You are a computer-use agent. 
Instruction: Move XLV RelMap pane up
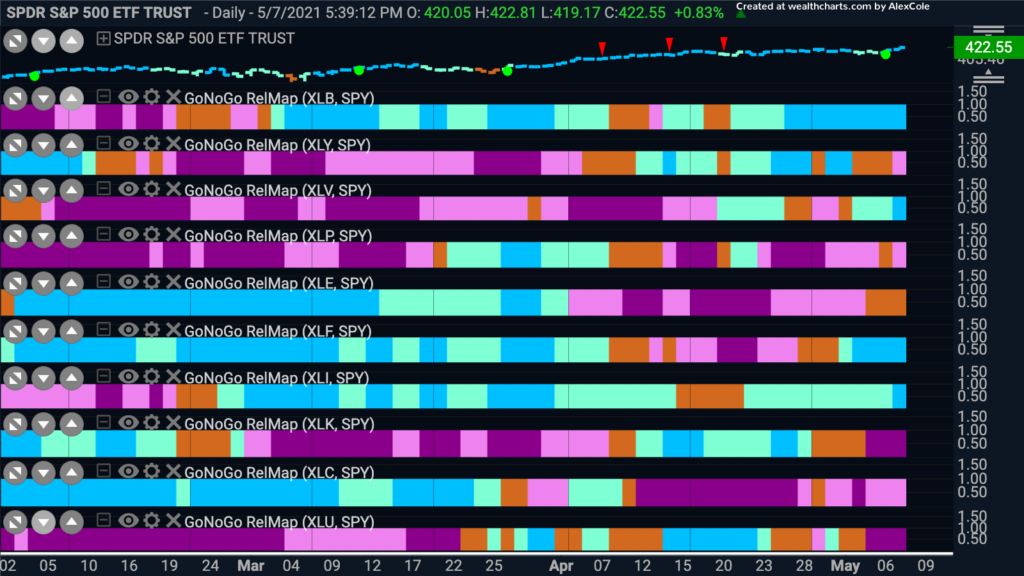72,190
